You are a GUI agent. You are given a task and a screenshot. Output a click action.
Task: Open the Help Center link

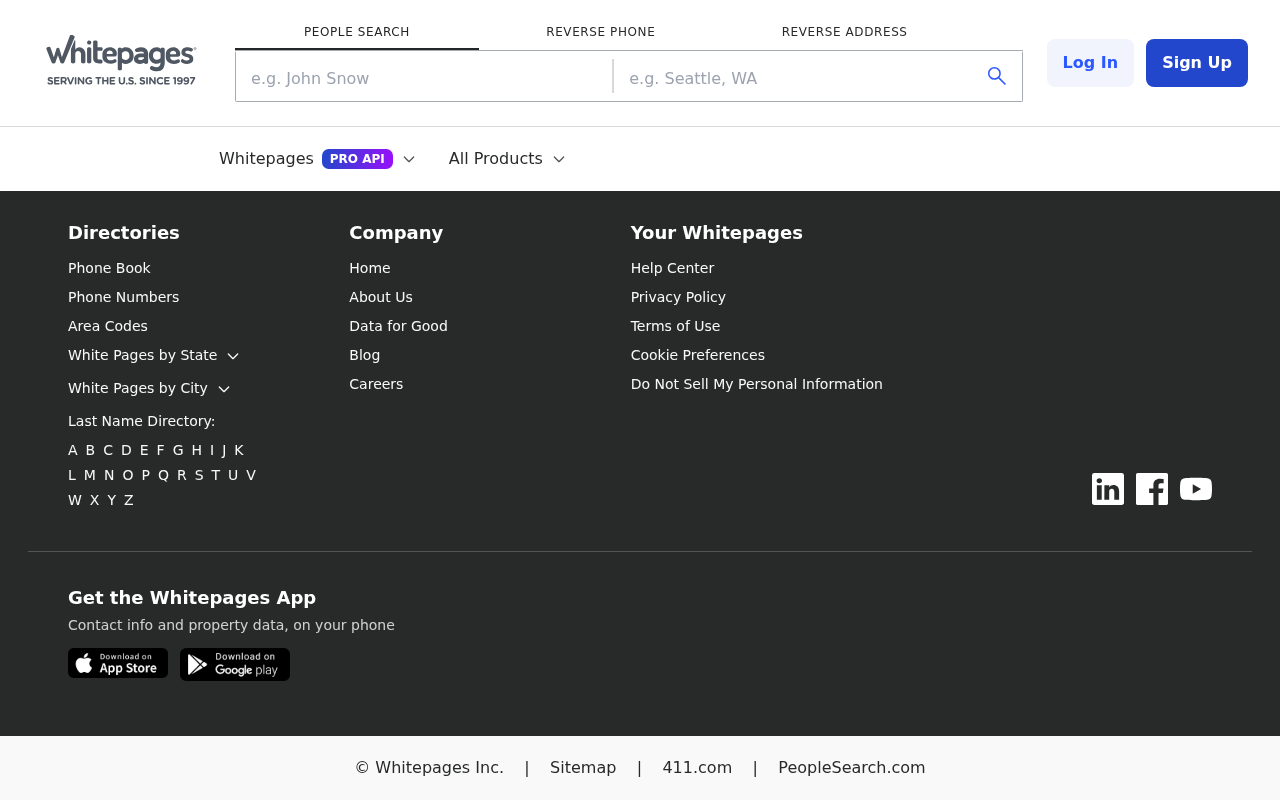(672, 268)
